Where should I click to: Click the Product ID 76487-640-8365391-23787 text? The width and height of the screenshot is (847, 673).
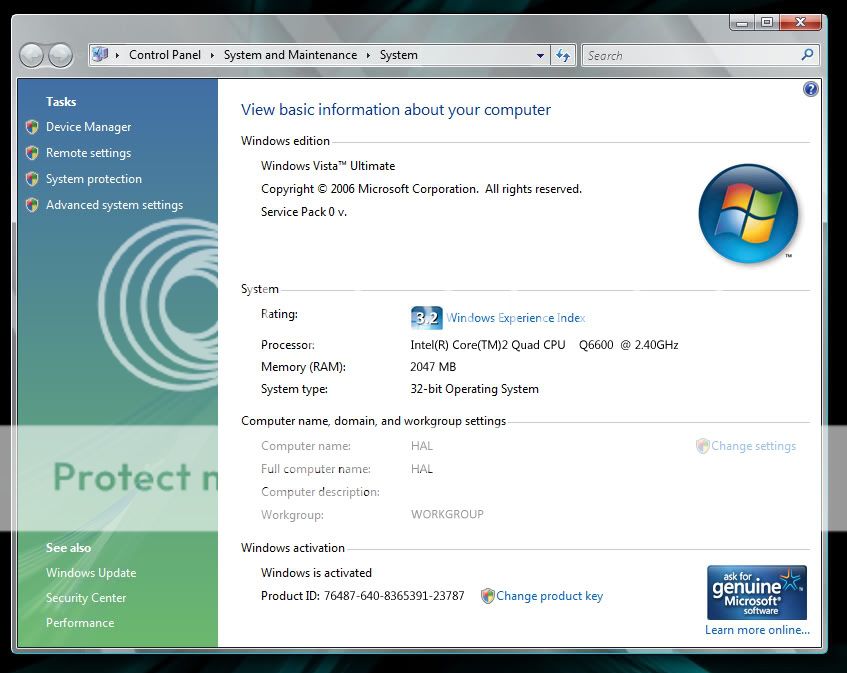(x=362, y=596)
